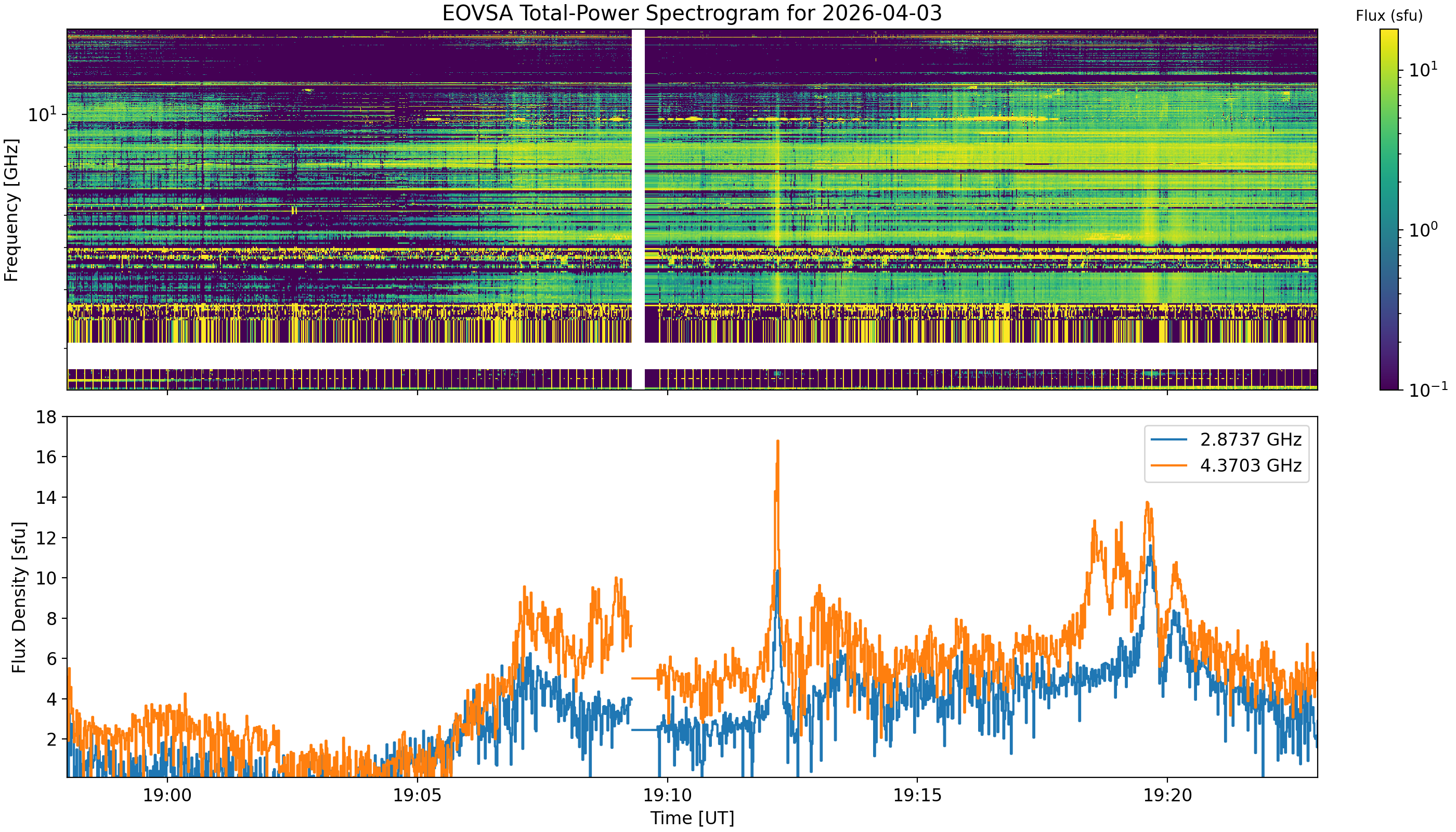Click the Time [UT] axis label

pyautogui.click(x=692, y=818)
